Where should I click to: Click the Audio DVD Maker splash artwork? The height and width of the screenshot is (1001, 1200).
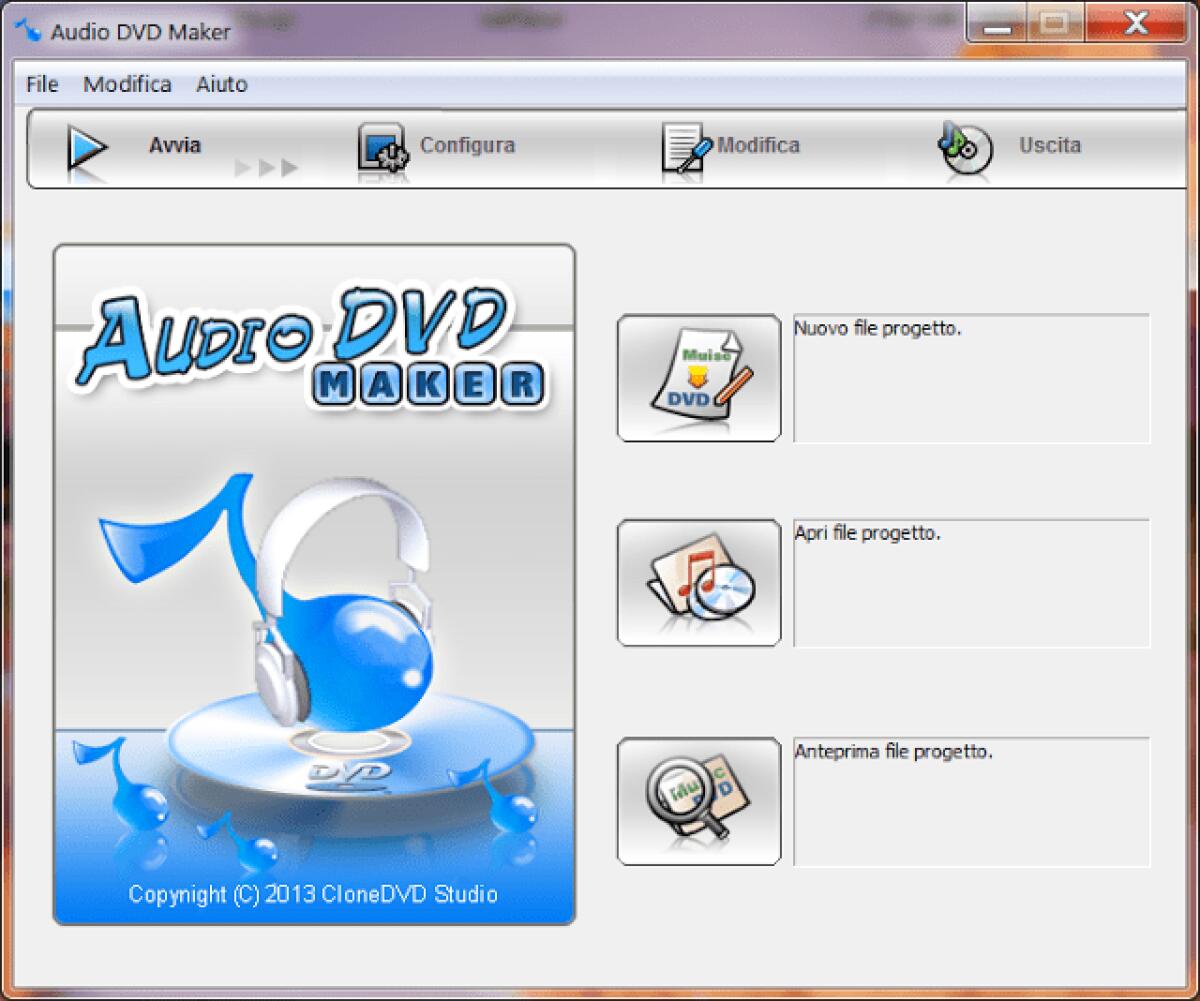tap(314, 585)
